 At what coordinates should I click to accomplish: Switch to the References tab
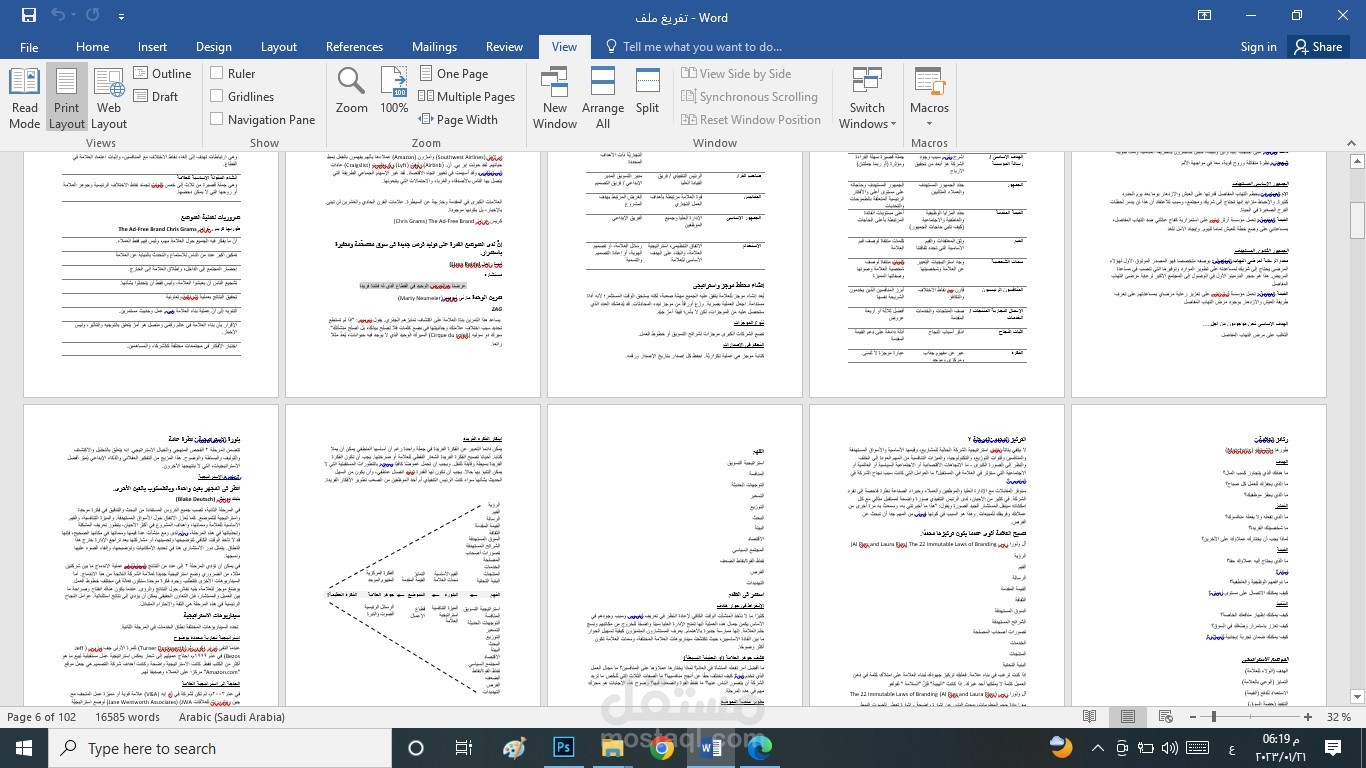354,47
